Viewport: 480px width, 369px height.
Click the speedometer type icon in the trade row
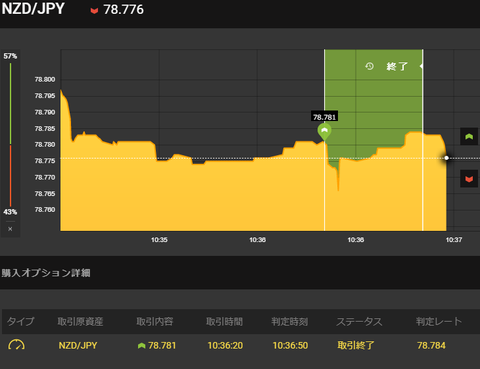pyautogui.click(x=16, y=345)
